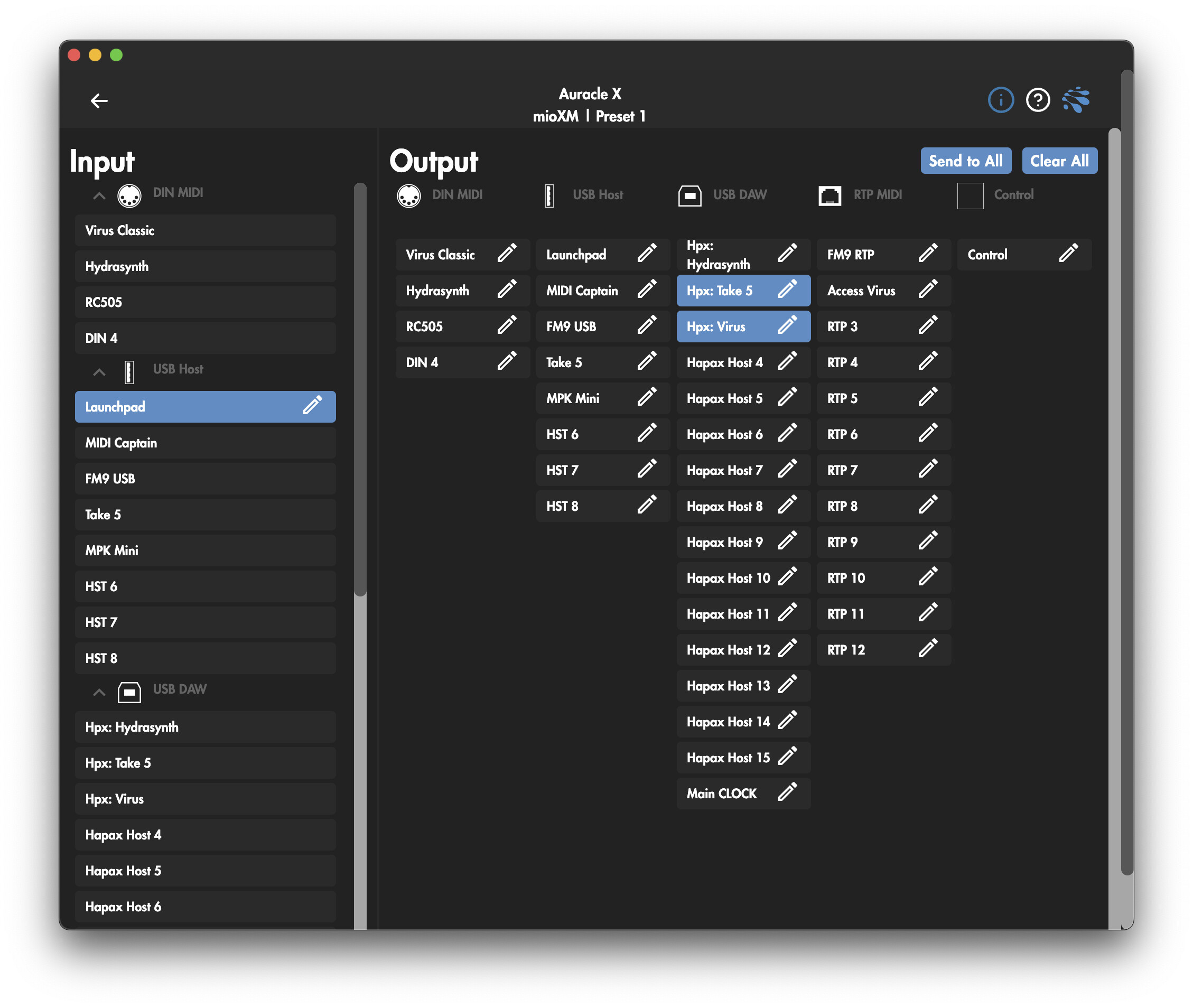The width and height of the screenshot is (1193, 1008).
Task: Click the blue Auracle splash logo icon
Action: (x=1075, y=100)
